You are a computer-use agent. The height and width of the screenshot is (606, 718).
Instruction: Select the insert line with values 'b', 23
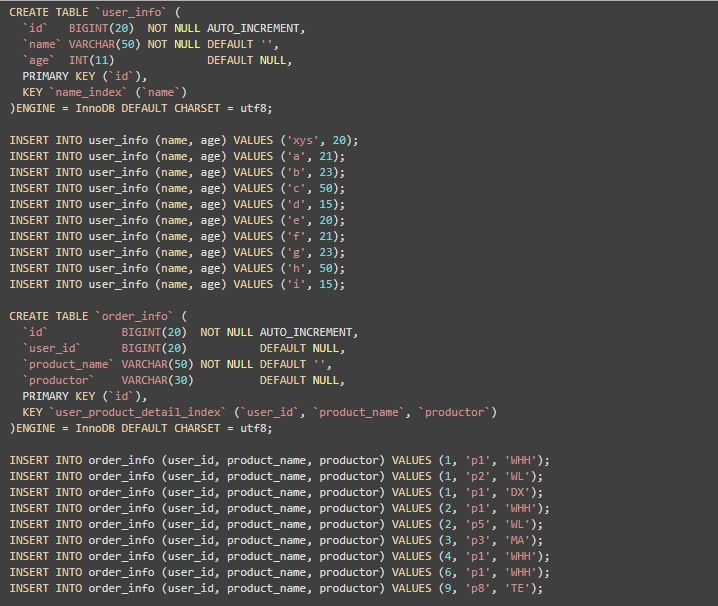point(177,172)
